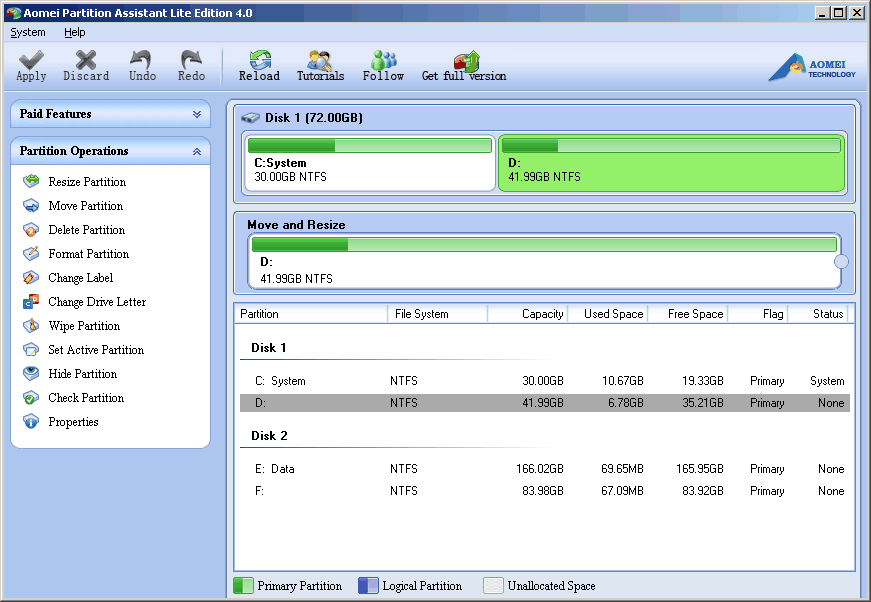Click the Disk 1 drive icon

pos(251,118)
